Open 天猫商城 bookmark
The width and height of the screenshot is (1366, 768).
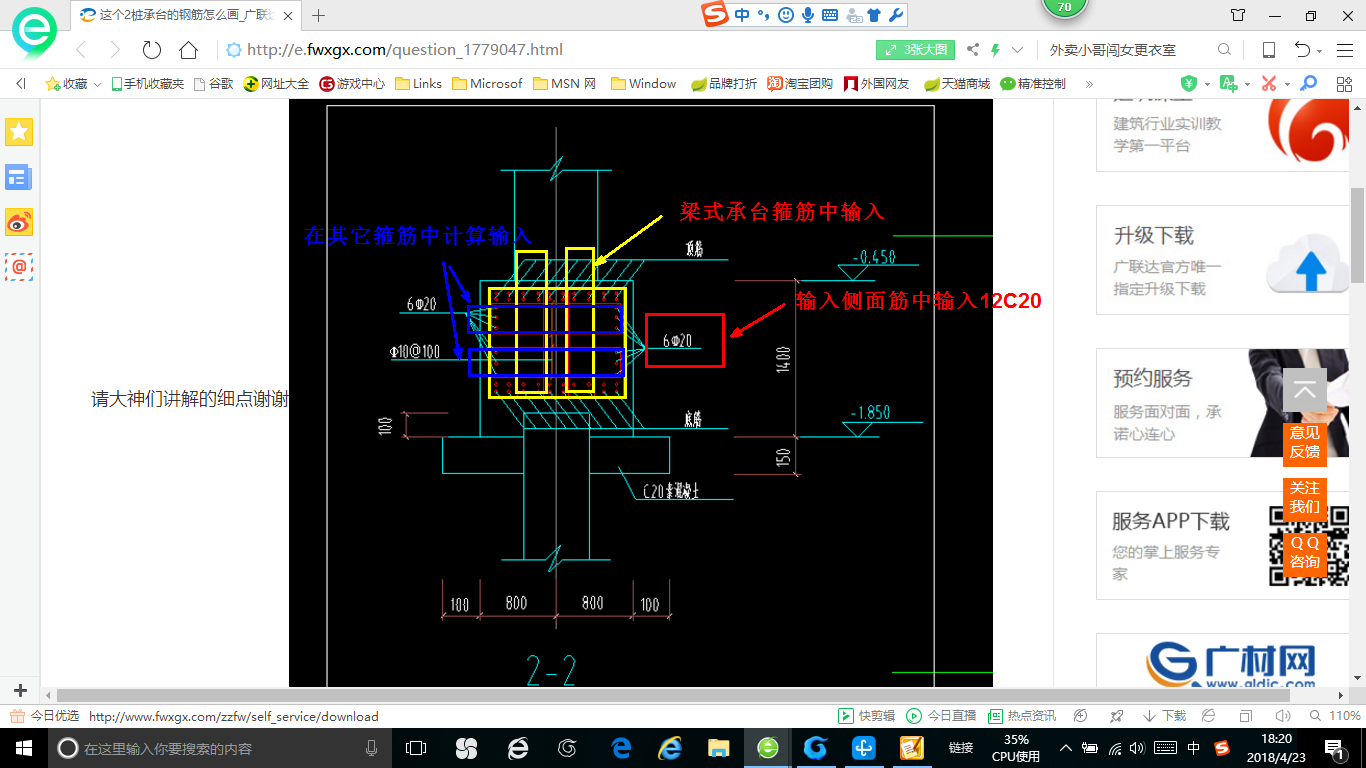(x=957, y=84)
